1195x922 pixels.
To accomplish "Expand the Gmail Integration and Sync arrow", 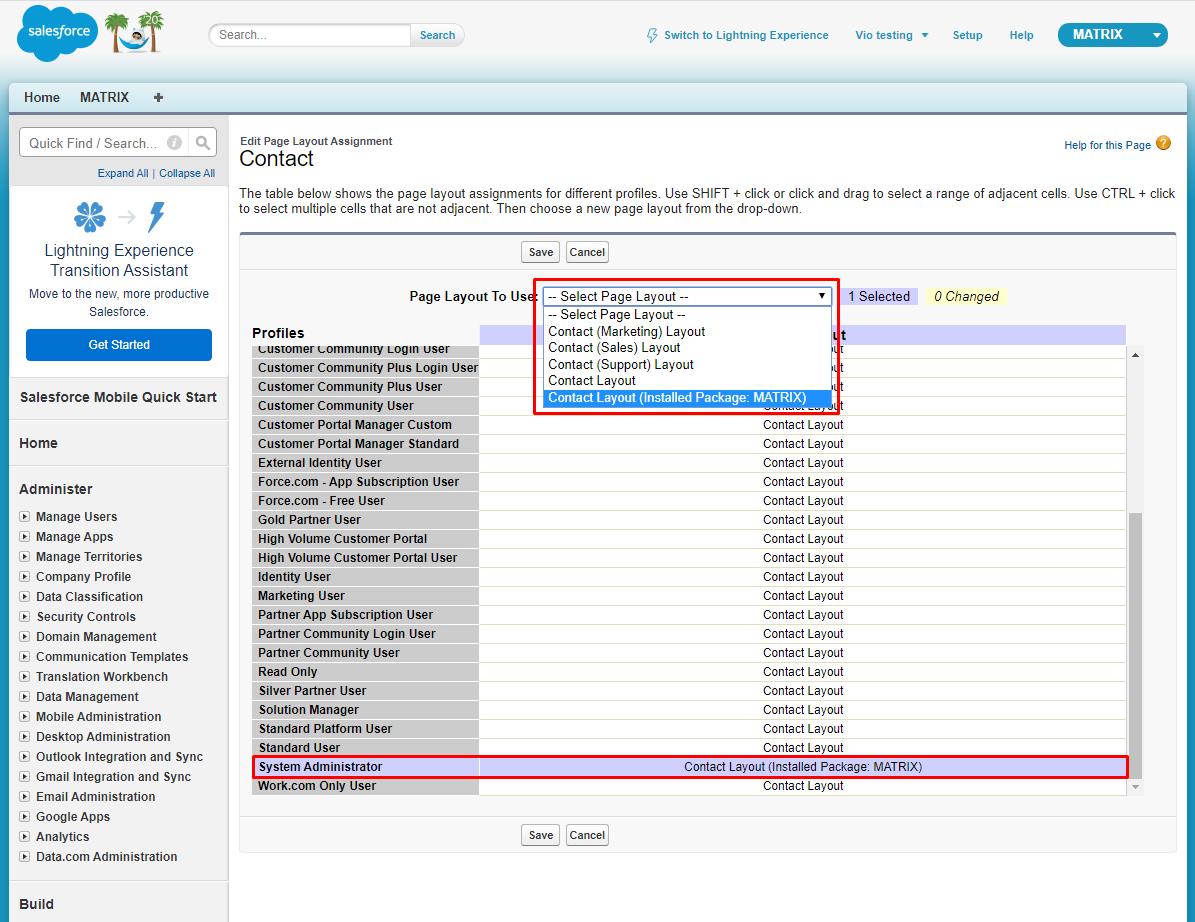I will pos(24,776).
